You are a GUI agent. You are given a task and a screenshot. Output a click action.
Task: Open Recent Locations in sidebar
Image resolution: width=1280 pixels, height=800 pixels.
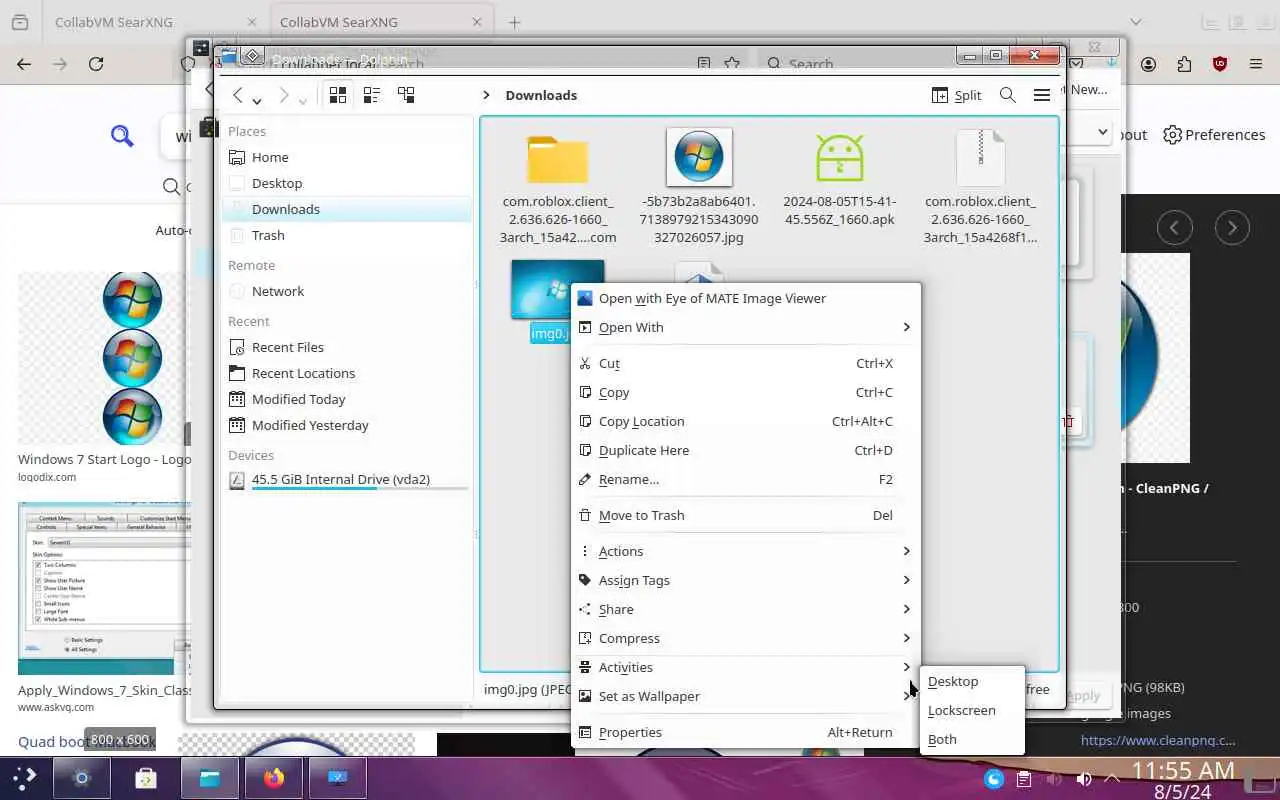346,373
